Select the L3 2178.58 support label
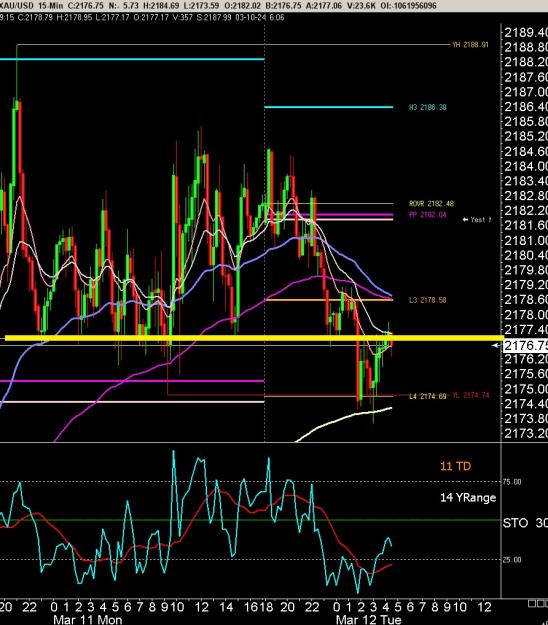Viewport: 548px width, 625px height. [x=428, y=300]
